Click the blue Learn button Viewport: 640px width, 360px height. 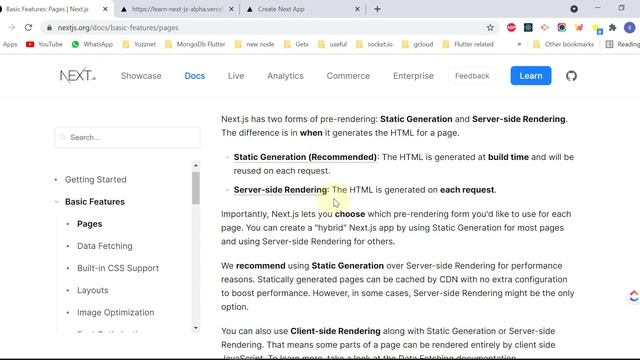531,76
